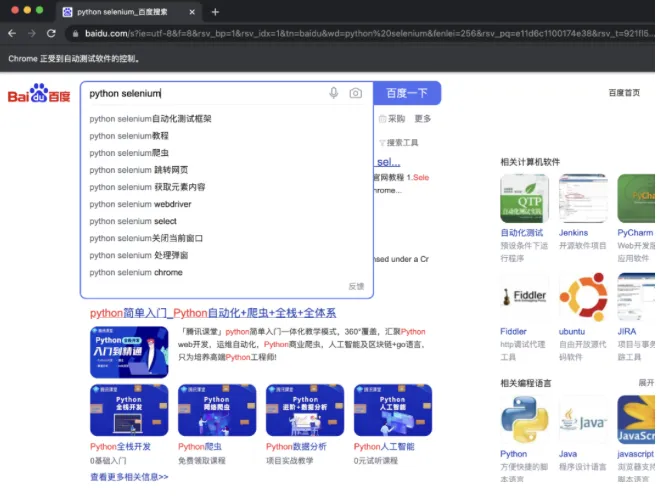Click the 采购 tab shopping icon
This screenshot has height=498, width=658.
pos(382,119)
